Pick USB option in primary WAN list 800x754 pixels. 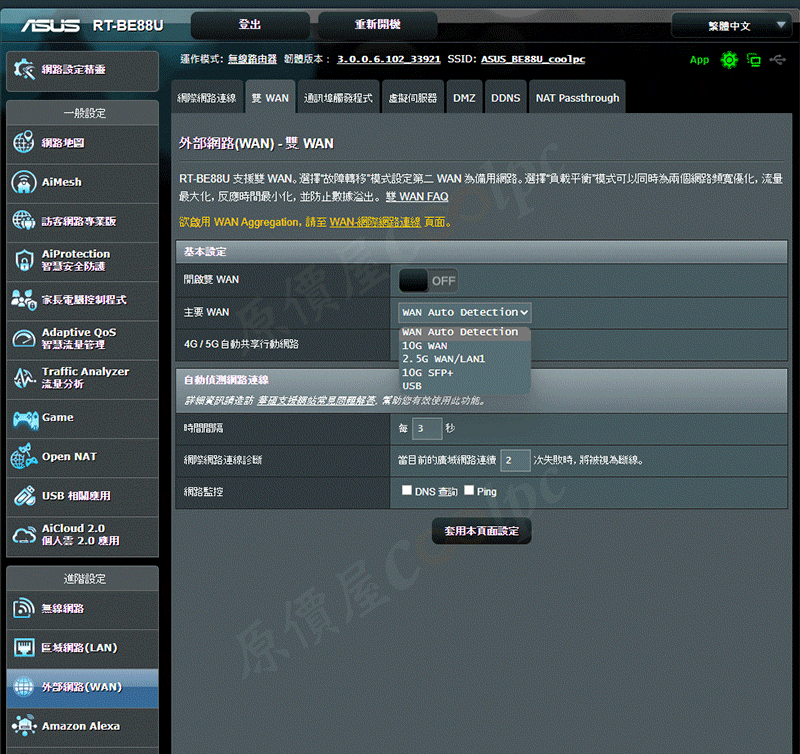(464, 386)
